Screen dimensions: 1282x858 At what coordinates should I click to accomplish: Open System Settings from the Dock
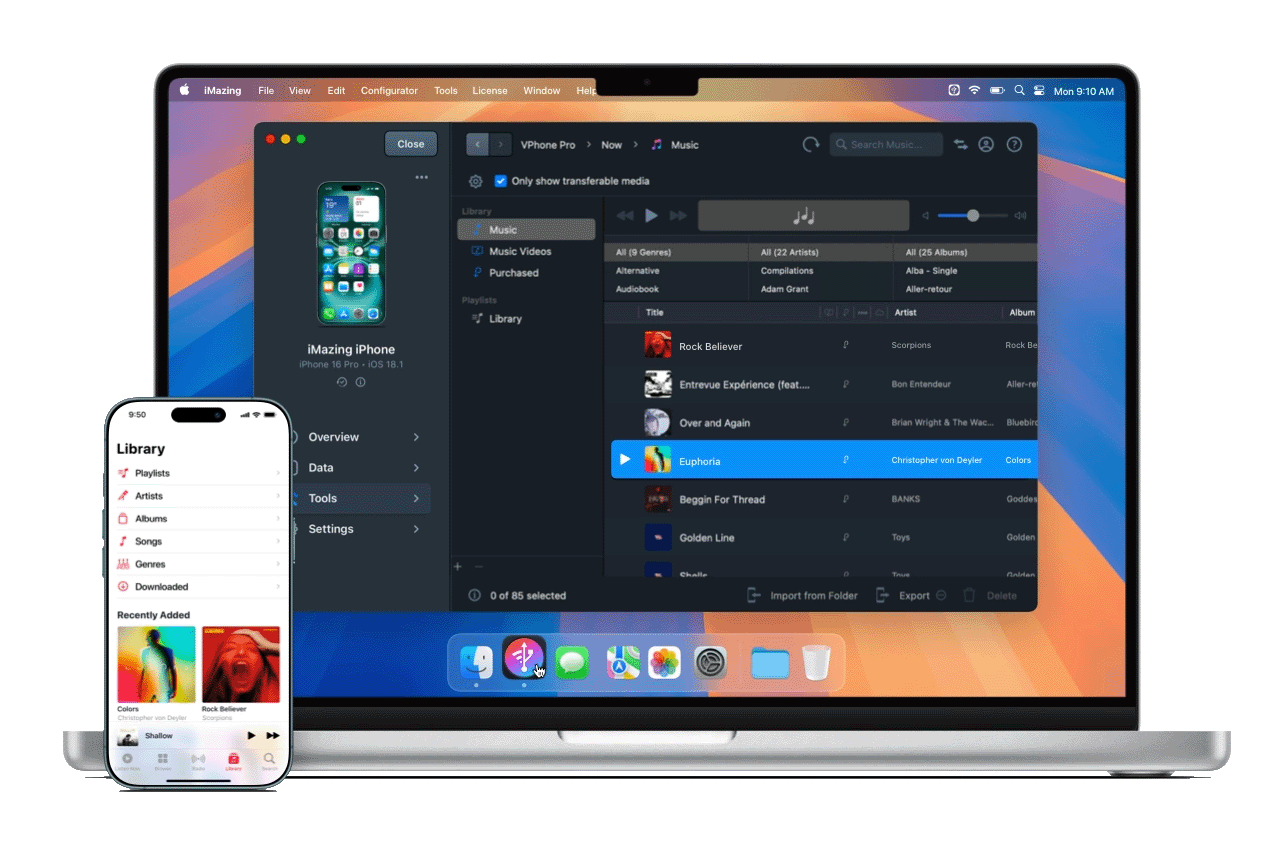(710, 662)
